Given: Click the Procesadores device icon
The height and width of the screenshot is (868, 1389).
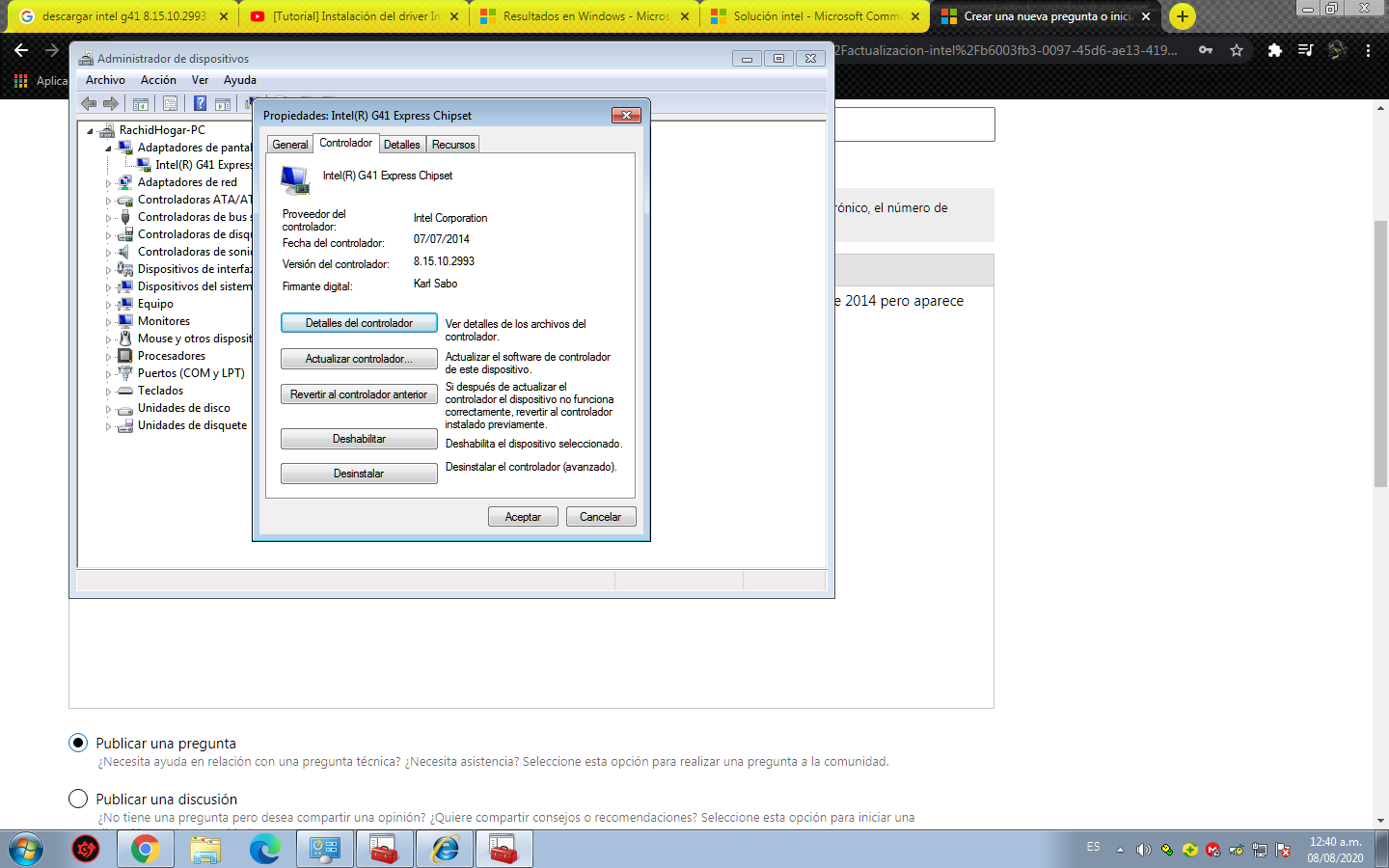Looking at the screenshot, I should point(124,356).
